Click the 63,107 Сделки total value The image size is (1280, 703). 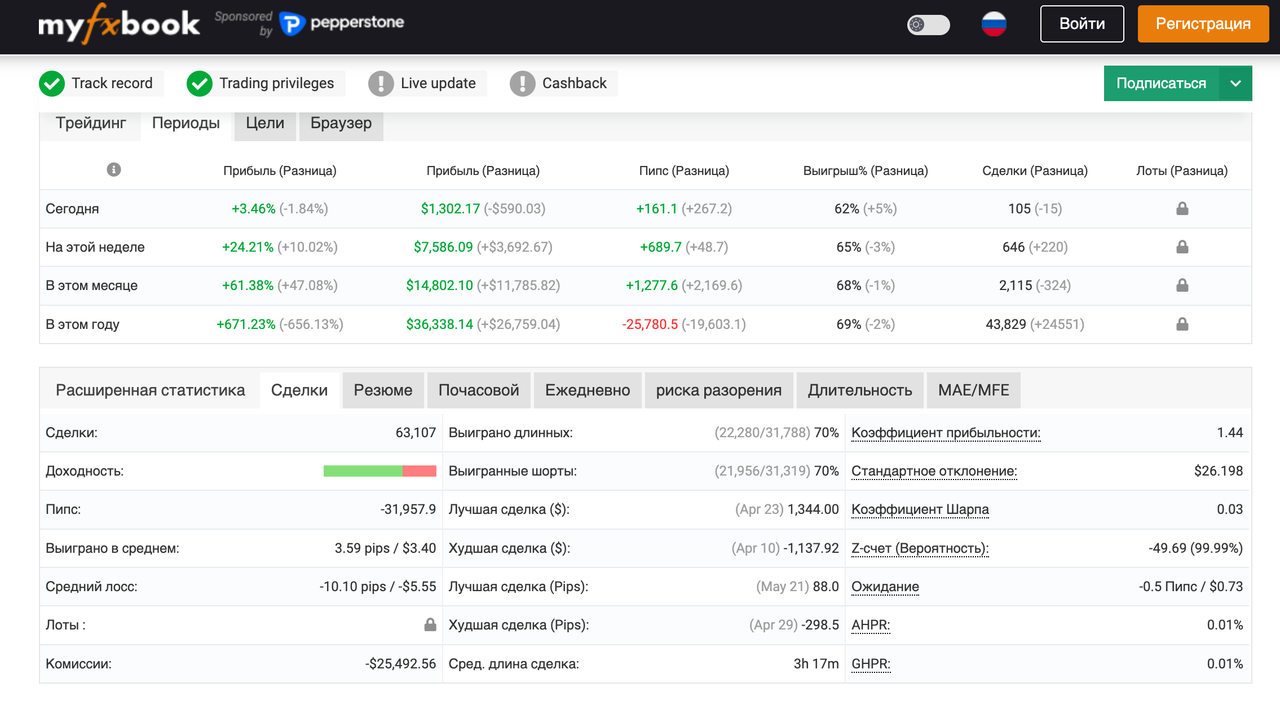(x=416, y=433)
